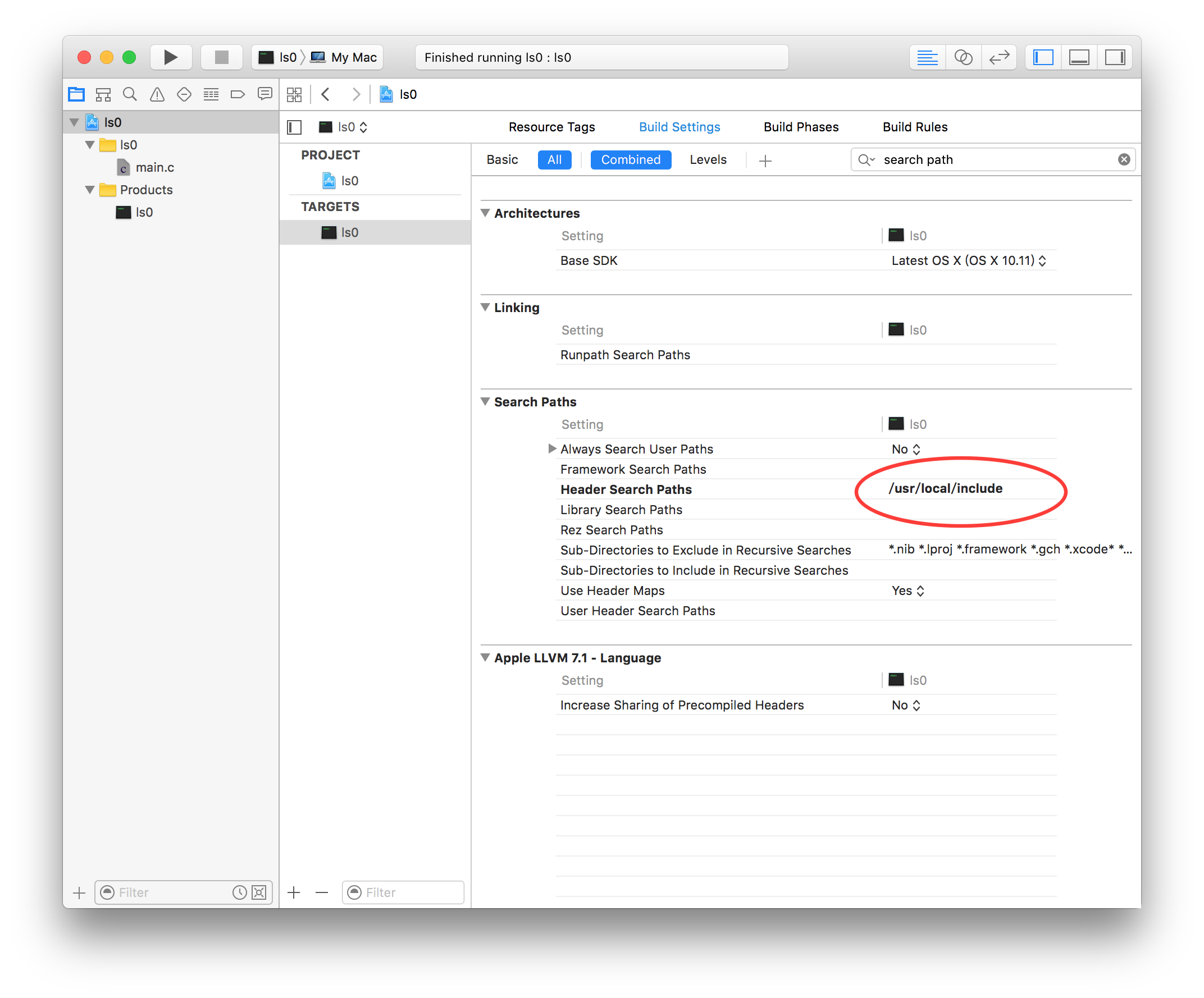
Task: Open the Report navigator
Action: pyautogui.click(x=265, y=94)
